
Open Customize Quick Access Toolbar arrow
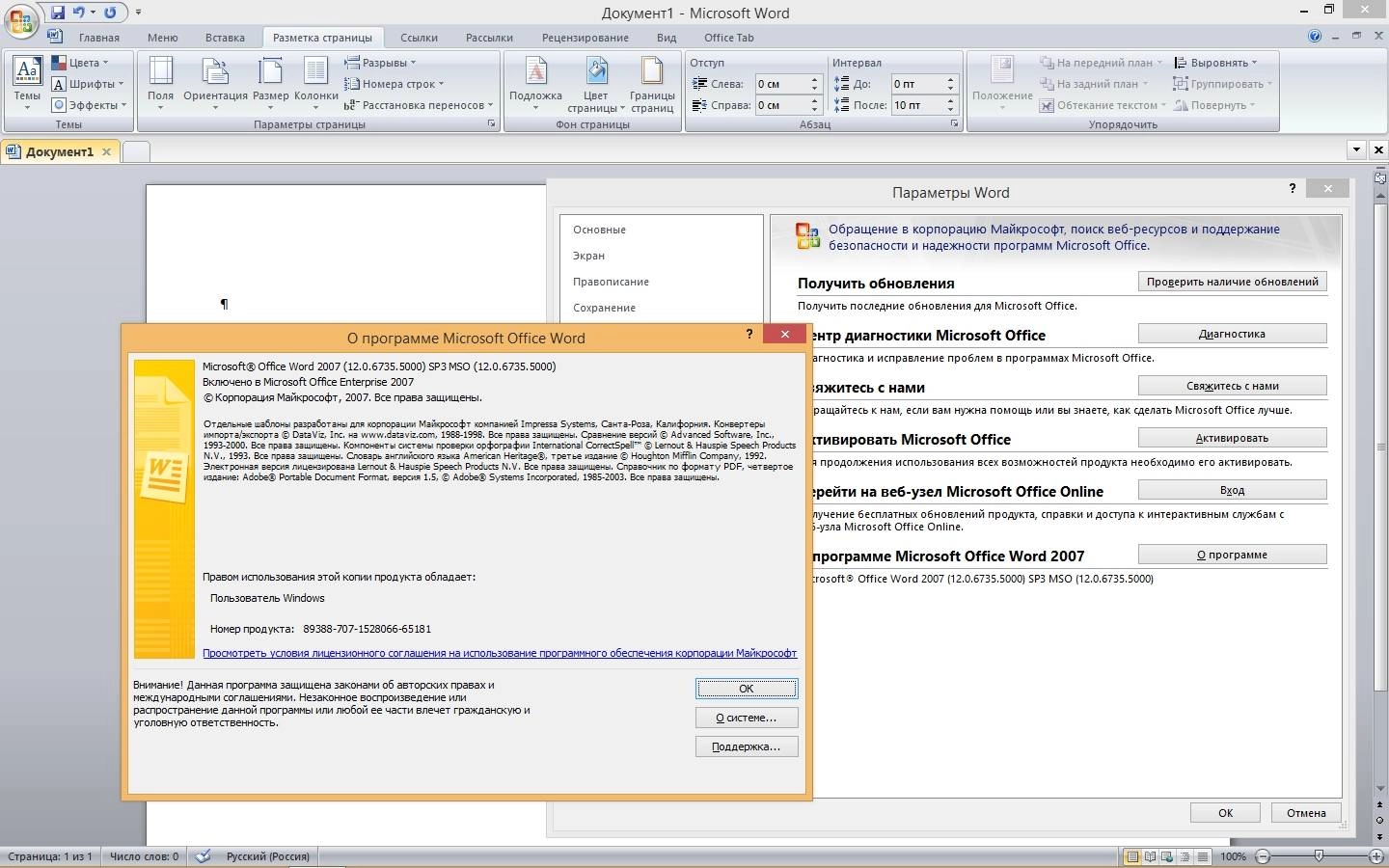tap(138, 13)
